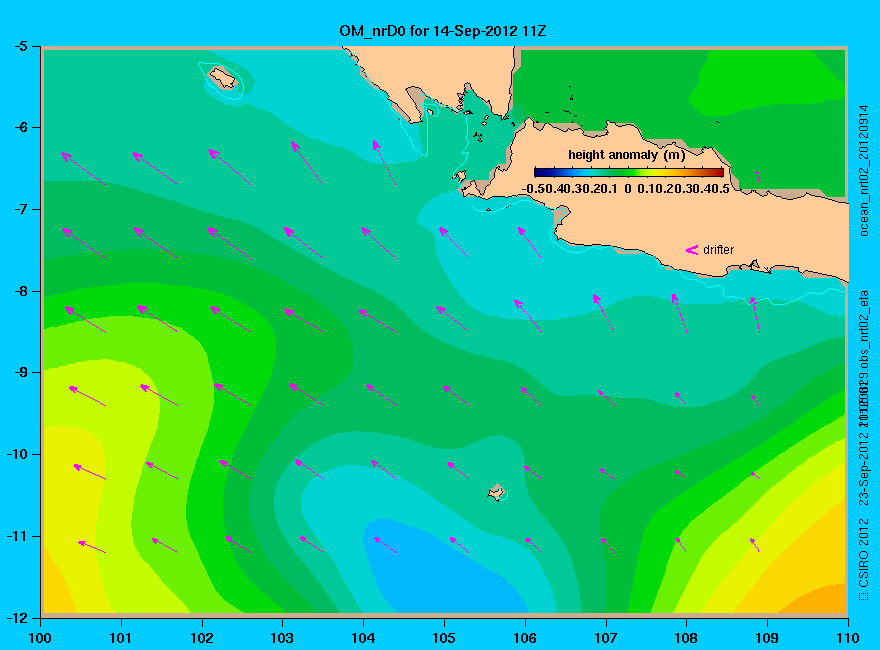The image size is (880, 650).
Task: Click the y-axis label -7
Action: pos(19,209)
